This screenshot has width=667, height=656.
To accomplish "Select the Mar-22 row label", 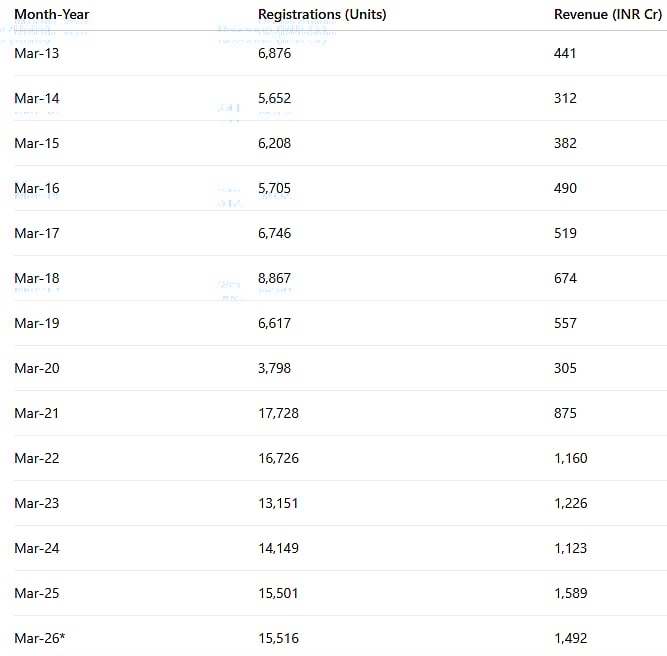I will (x=37, y=458).
